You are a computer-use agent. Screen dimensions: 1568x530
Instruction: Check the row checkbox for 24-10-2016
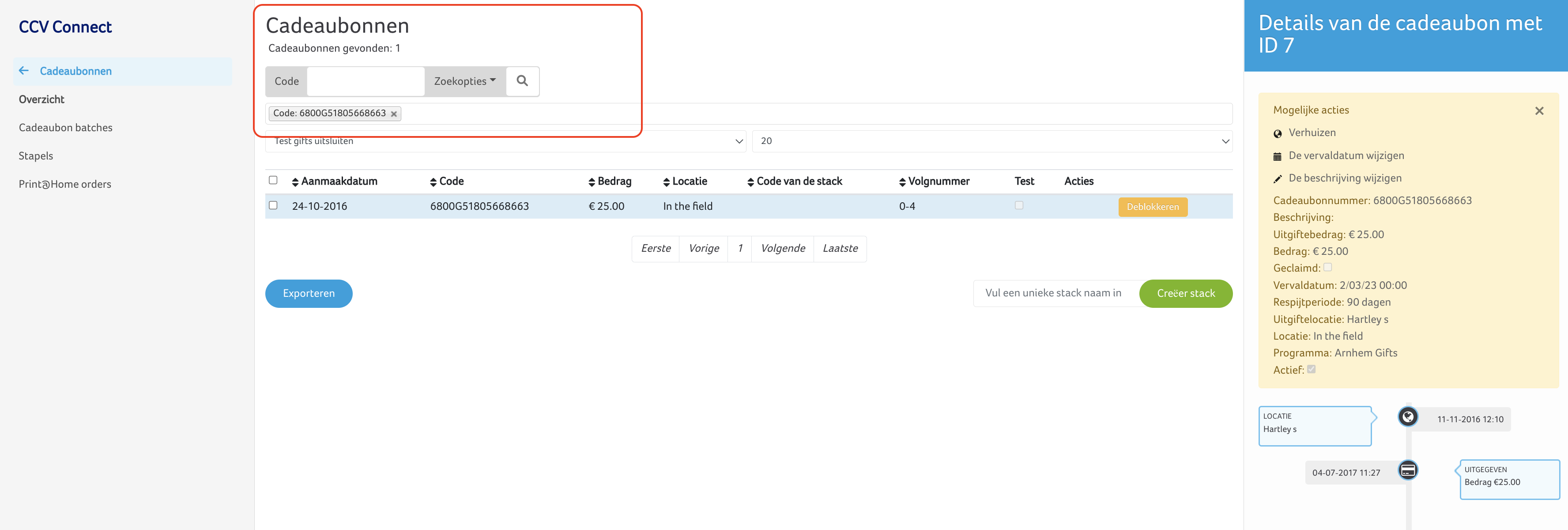273,205
